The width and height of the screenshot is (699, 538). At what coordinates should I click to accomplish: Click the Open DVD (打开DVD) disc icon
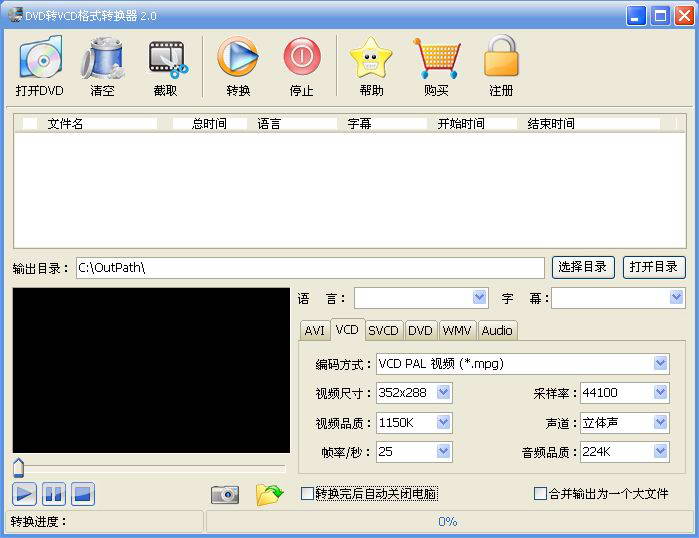[40, 57]
